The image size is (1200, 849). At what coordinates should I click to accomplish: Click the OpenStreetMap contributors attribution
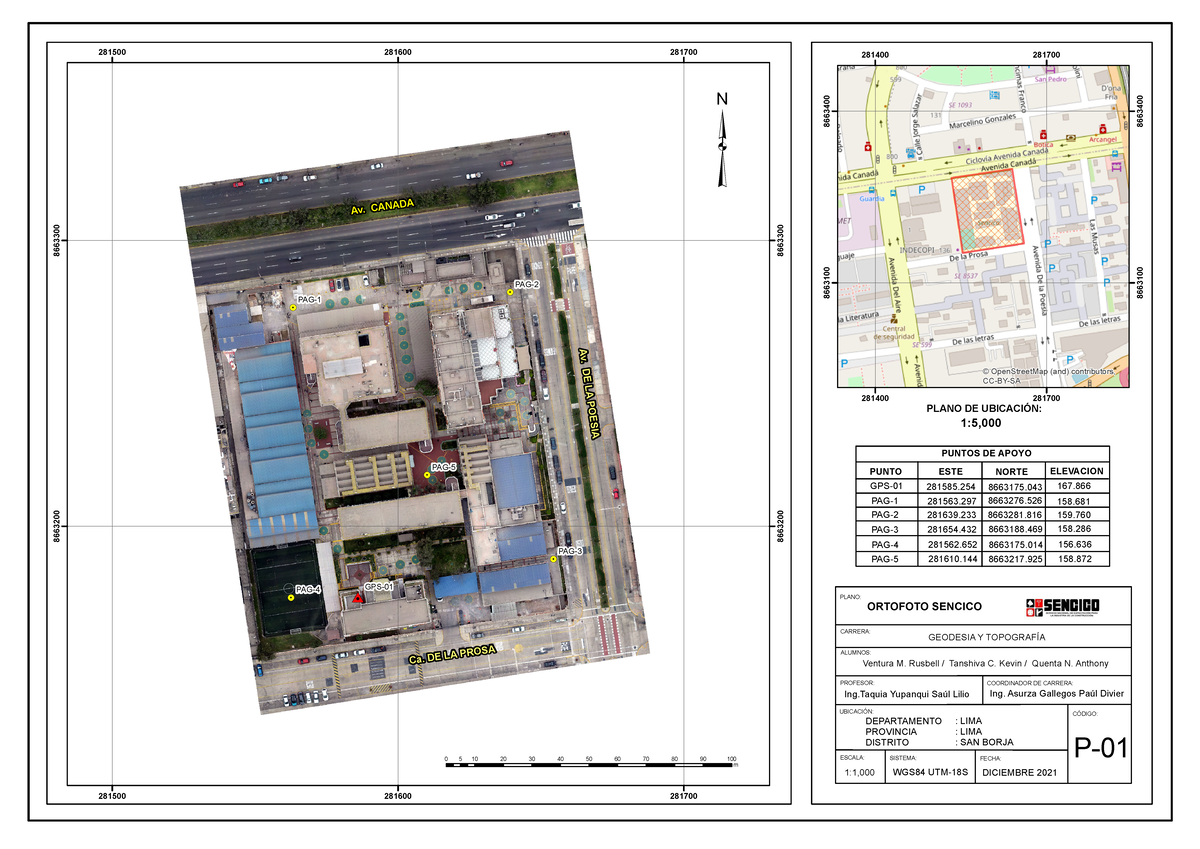pyautogui.click(x=1048, y=370)
